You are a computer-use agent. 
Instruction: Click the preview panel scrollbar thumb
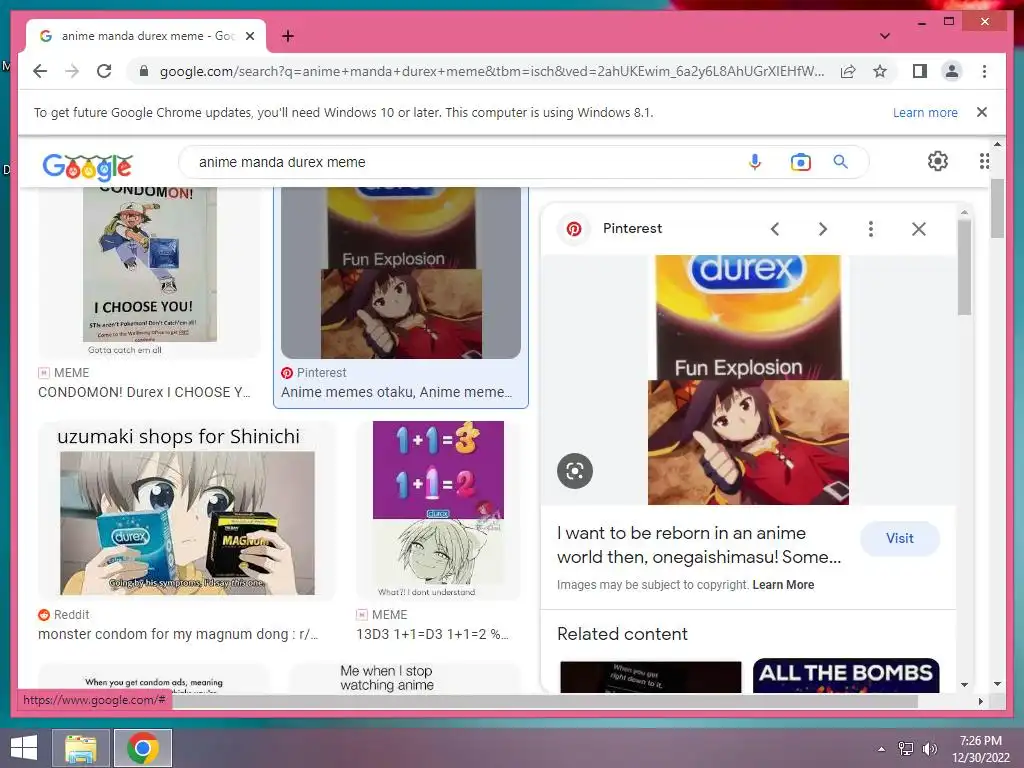tap(965, 267)
